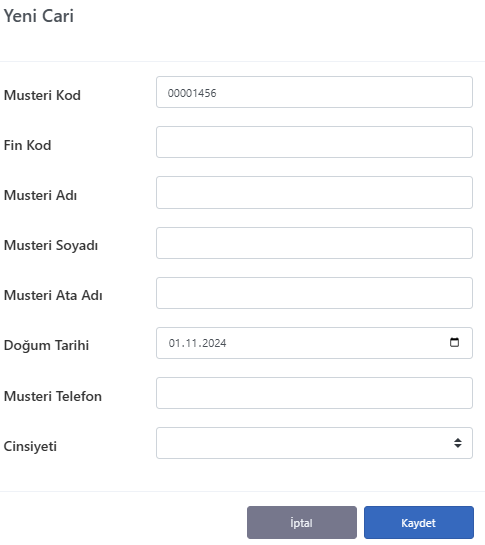Viewport: 485px width, 545px height.
Task: Focus the Fin Kod input box
Action: [314, 142]
